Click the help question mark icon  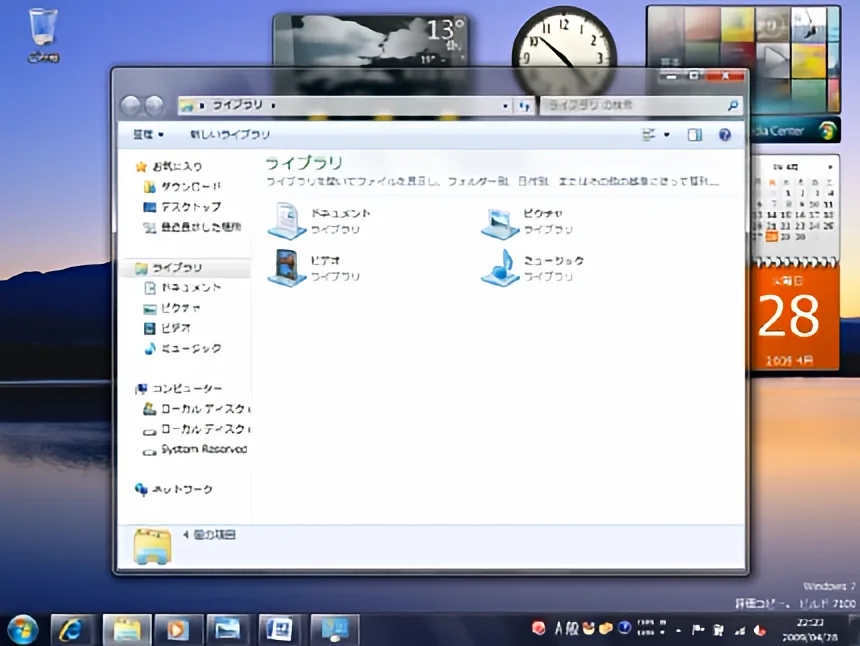pos(725,135)
